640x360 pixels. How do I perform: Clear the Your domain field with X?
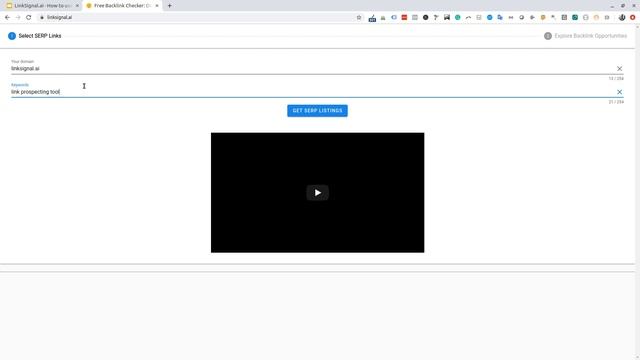(x=619, y=69)
